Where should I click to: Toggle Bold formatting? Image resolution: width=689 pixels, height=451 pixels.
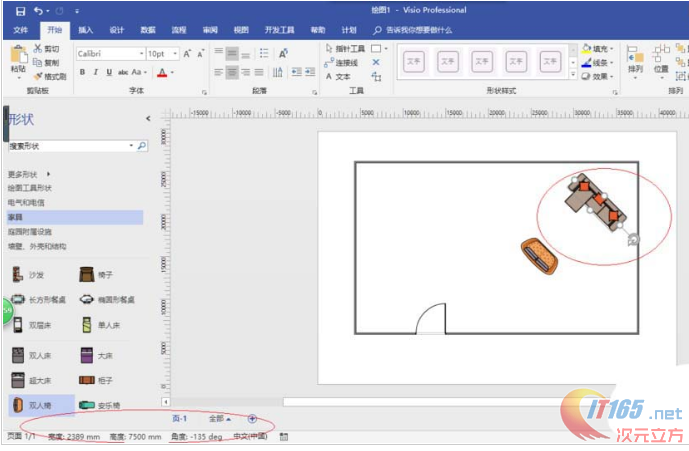[82, 73]
